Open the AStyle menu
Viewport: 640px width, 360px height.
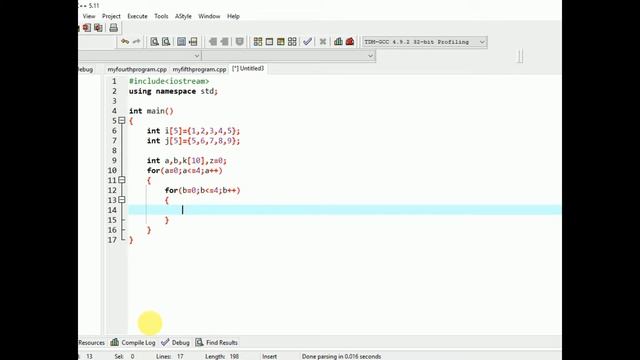tap(183, 16)
